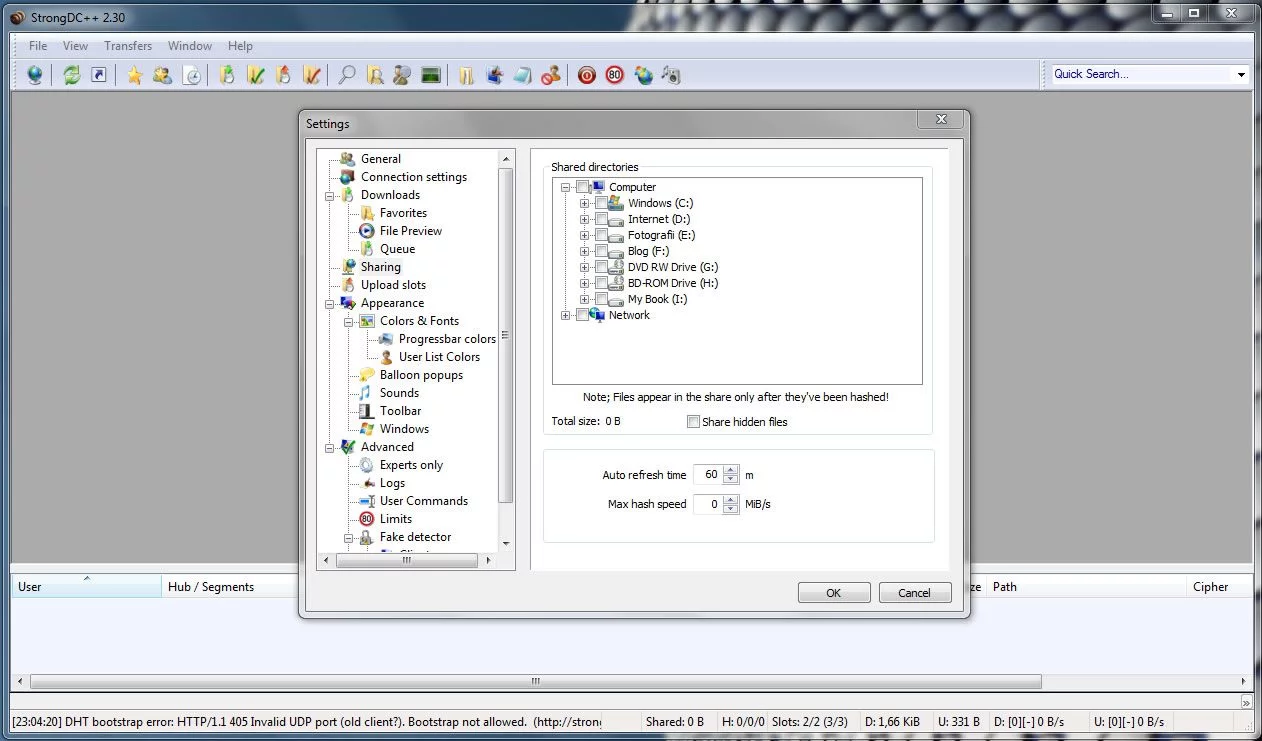Click Cancel in the Settings dialog
The width and height of the screenshot is (1262, 741).
(914, 593)
